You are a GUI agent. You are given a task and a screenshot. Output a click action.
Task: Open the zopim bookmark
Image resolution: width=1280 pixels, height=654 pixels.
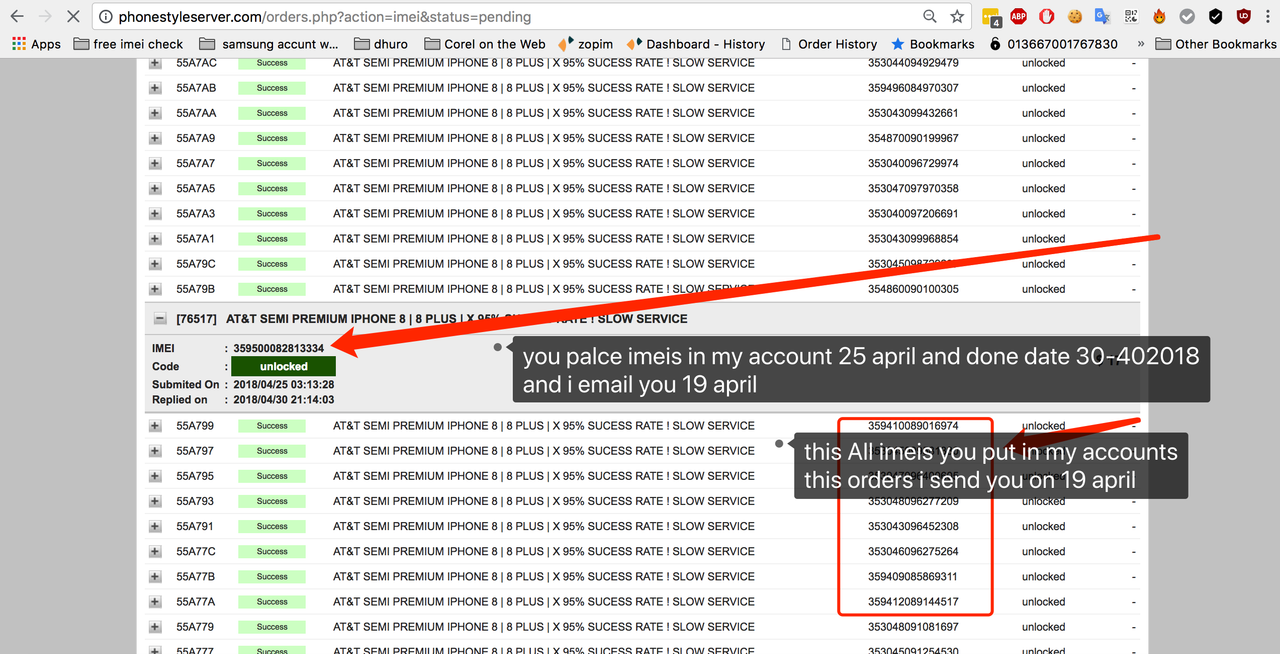click(x=585, y=44)
